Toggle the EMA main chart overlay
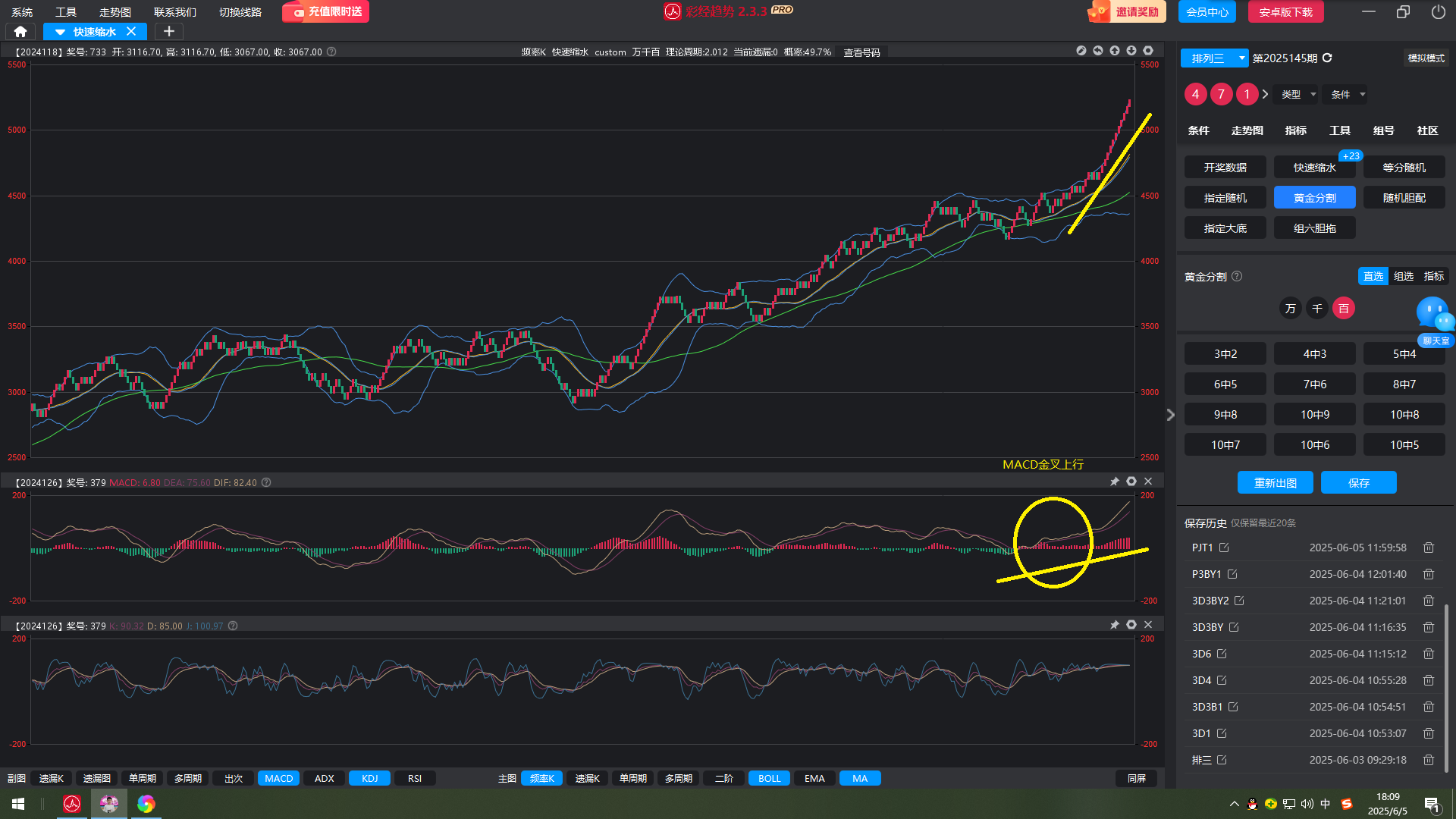This screenshot has width=1456, height=819. (814, 778)
